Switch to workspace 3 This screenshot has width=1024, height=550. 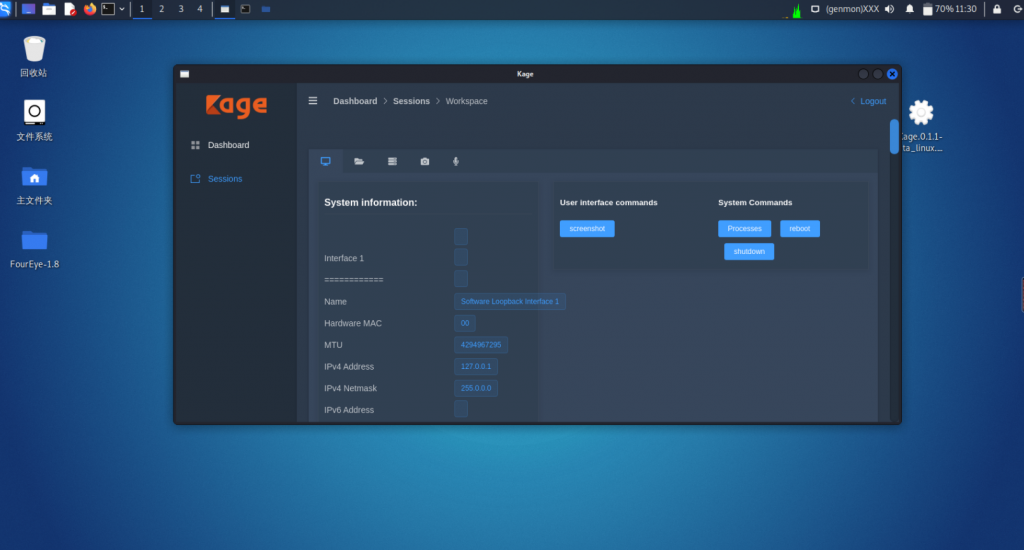click(181, 9)
